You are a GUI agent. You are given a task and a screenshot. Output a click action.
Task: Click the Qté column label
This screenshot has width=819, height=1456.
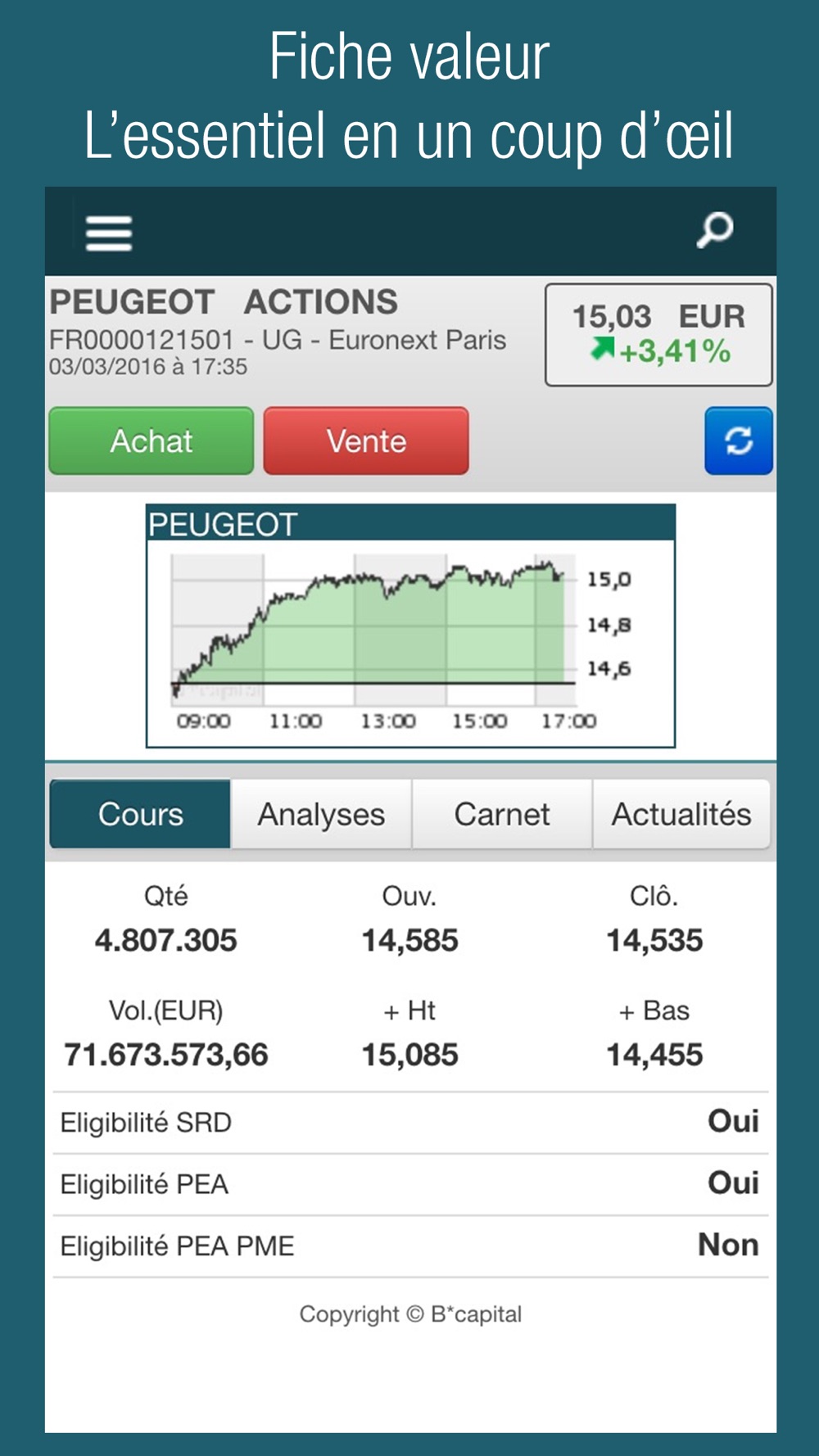[x=165, y=896]
